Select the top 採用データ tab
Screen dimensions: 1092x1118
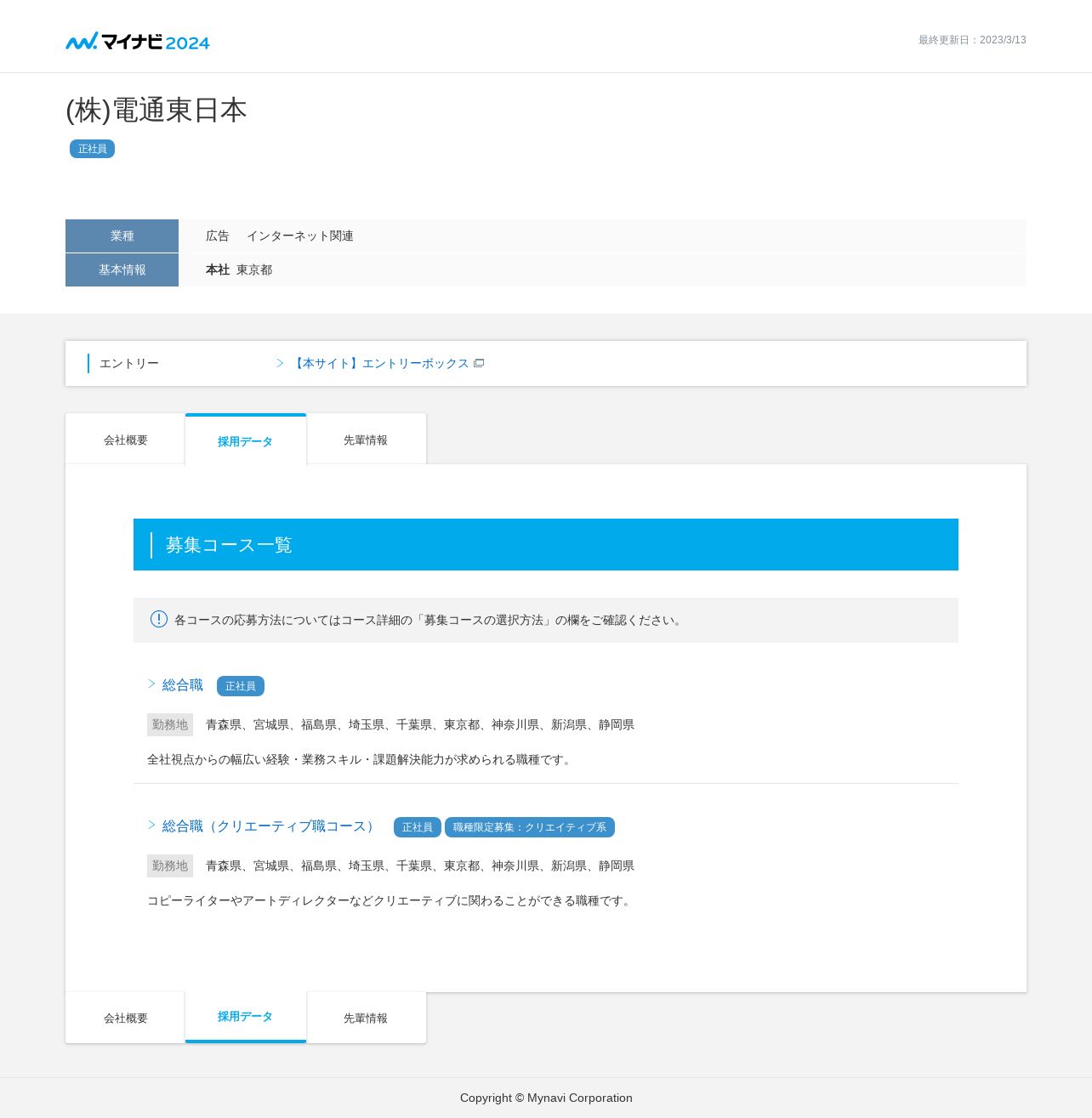[246, 440]
